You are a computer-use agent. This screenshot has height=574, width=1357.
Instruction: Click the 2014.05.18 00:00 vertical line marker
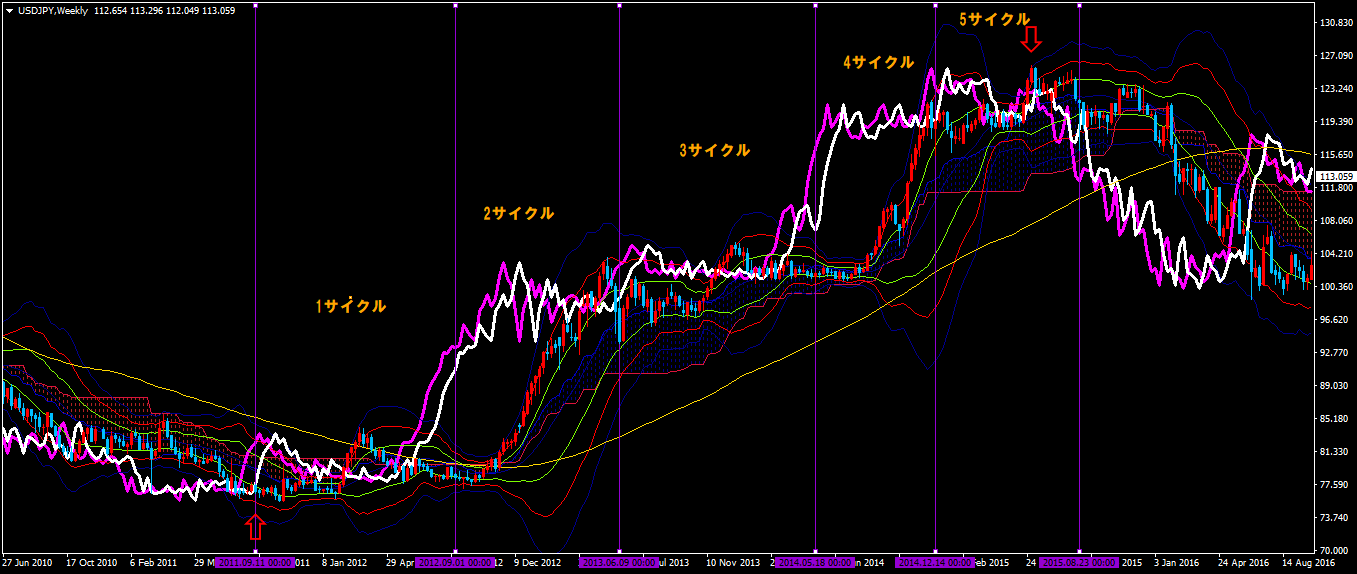815,563
